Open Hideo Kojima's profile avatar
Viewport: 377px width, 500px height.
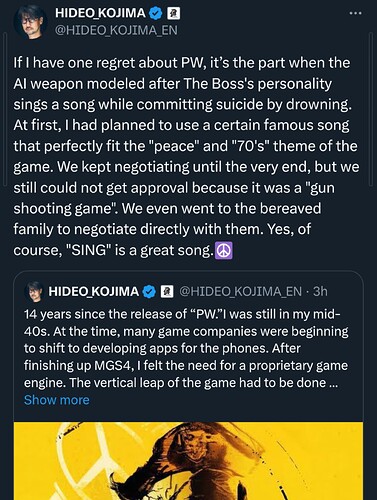(x=30, y=22)
